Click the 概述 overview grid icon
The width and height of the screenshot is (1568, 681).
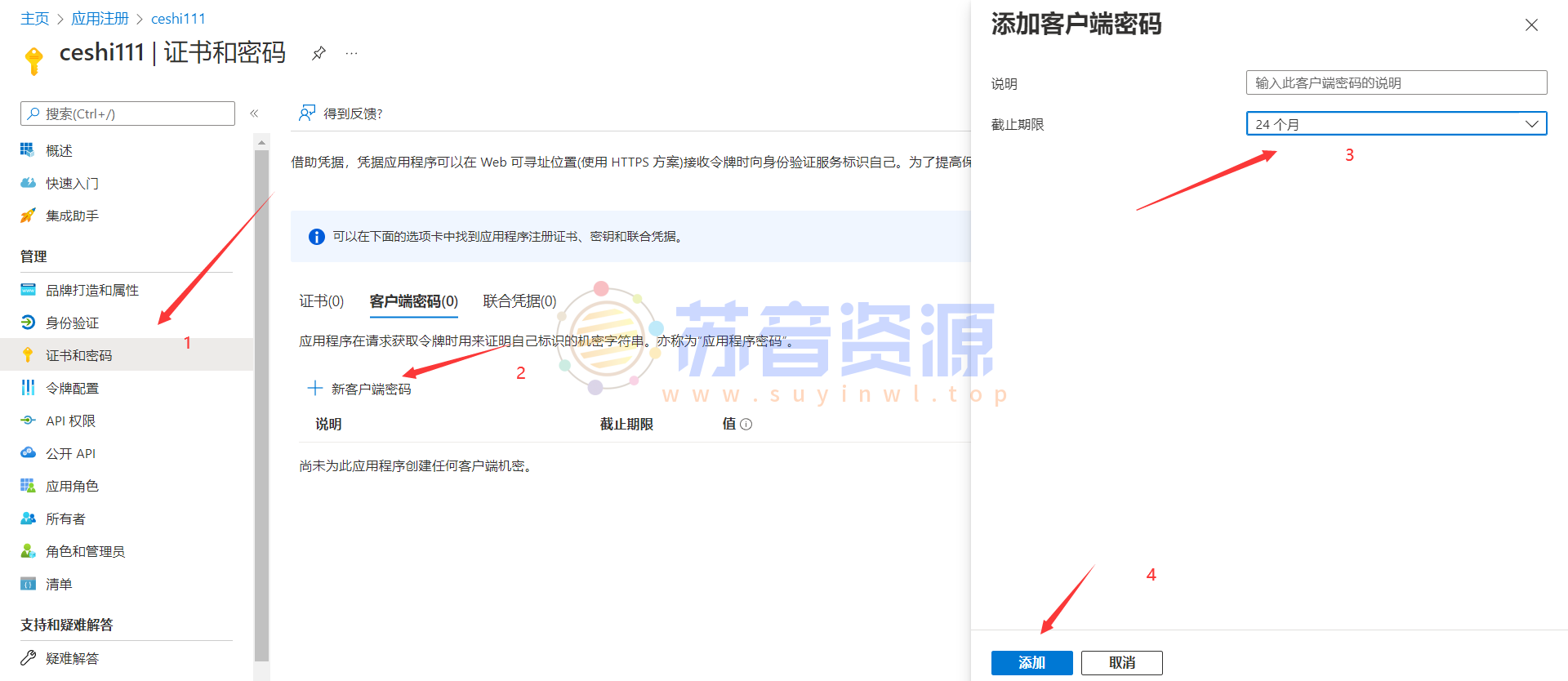[28, 150]
